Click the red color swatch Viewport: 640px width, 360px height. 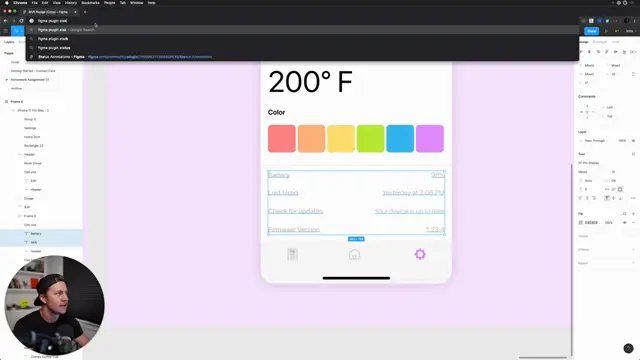pos(282,139)
